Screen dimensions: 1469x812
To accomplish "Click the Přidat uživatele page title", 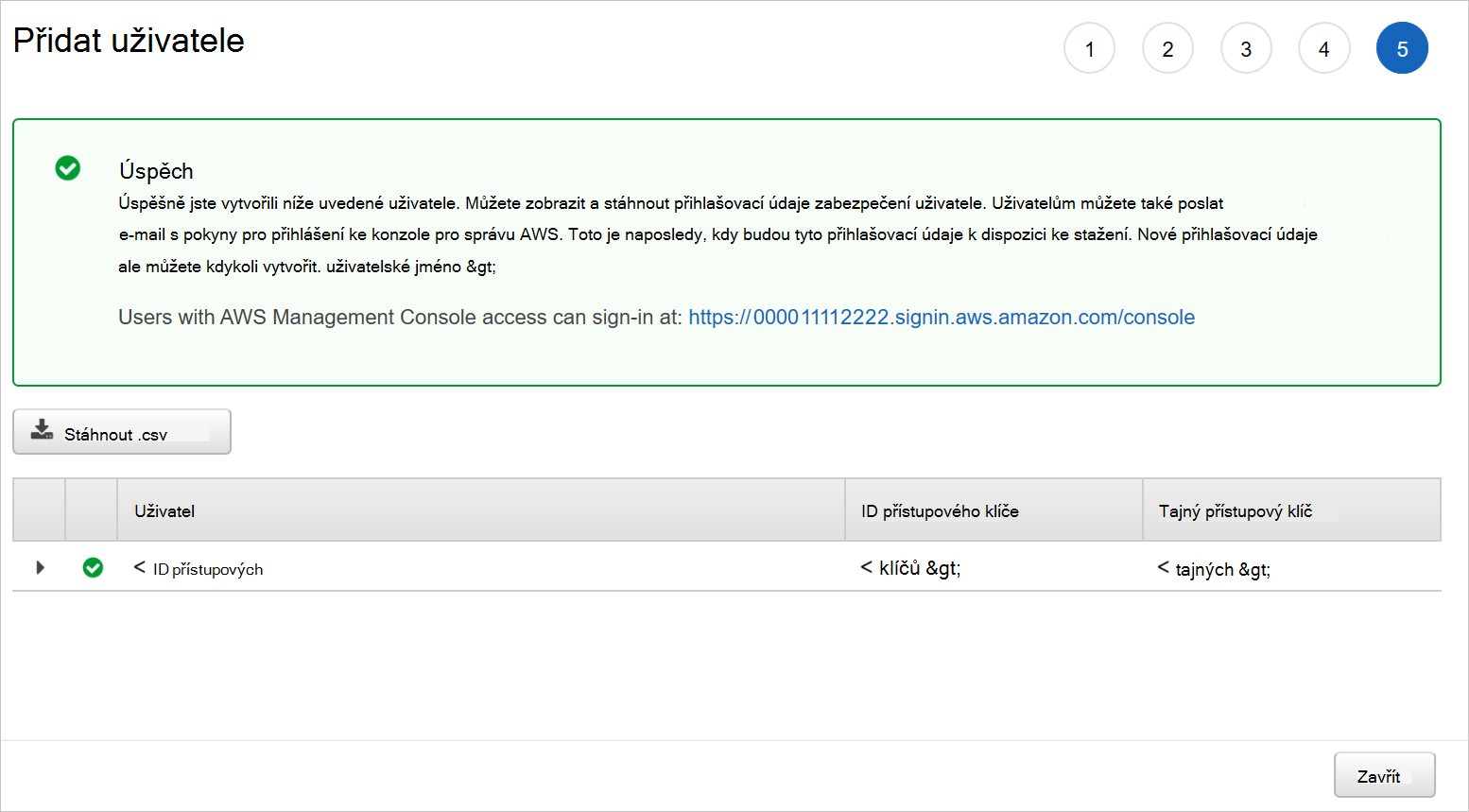I will click(x=129, y=41).
